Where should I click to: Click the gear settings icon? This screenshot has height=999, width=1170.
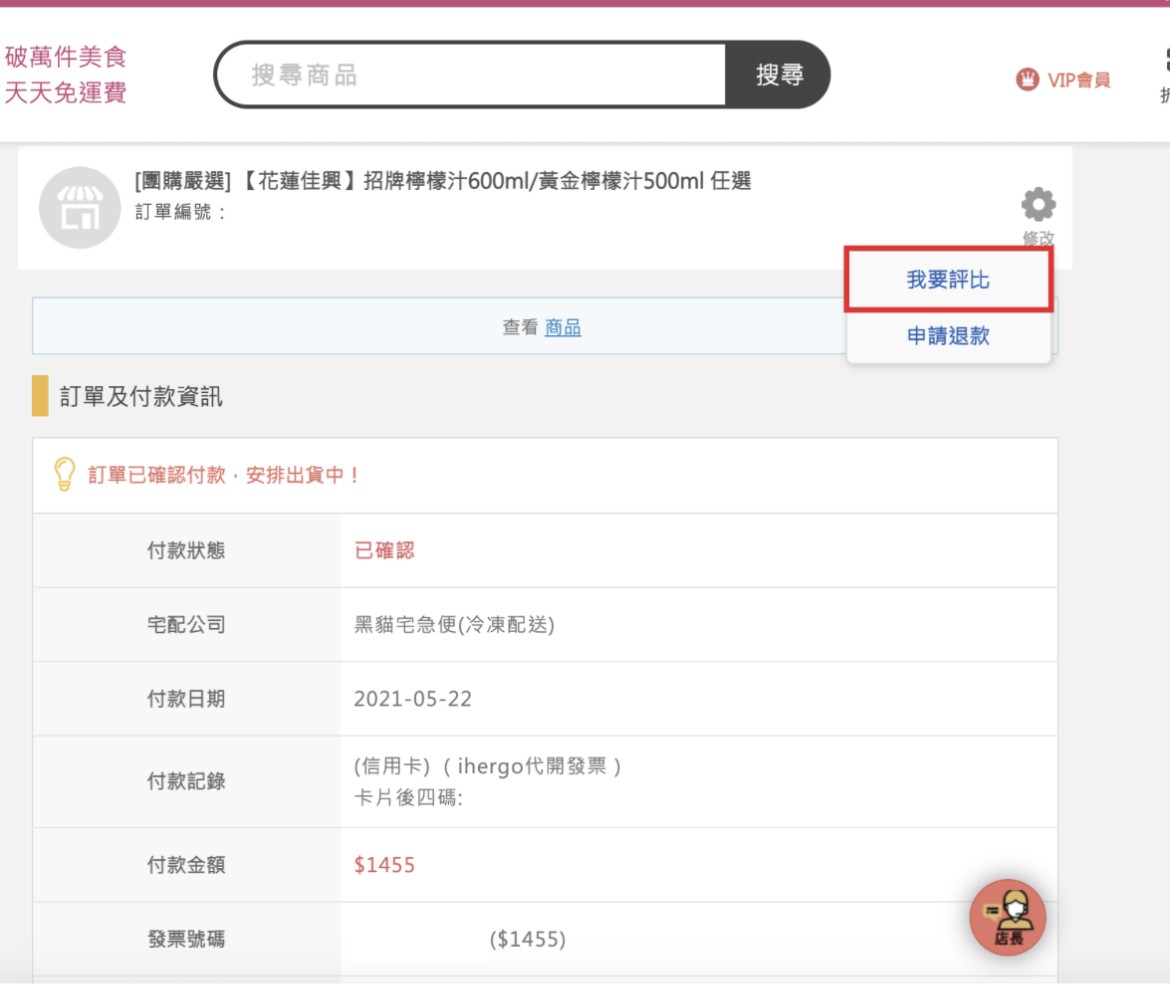[x=1038, y=204]
